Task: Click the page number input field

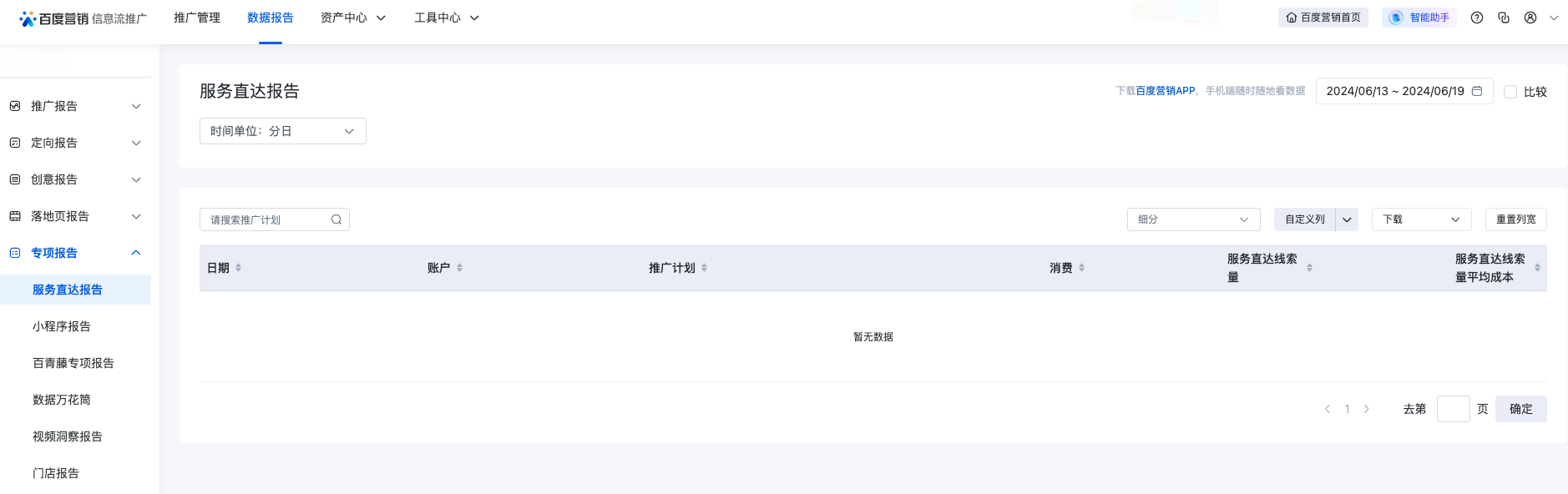Action: [x=1453, y=409]
